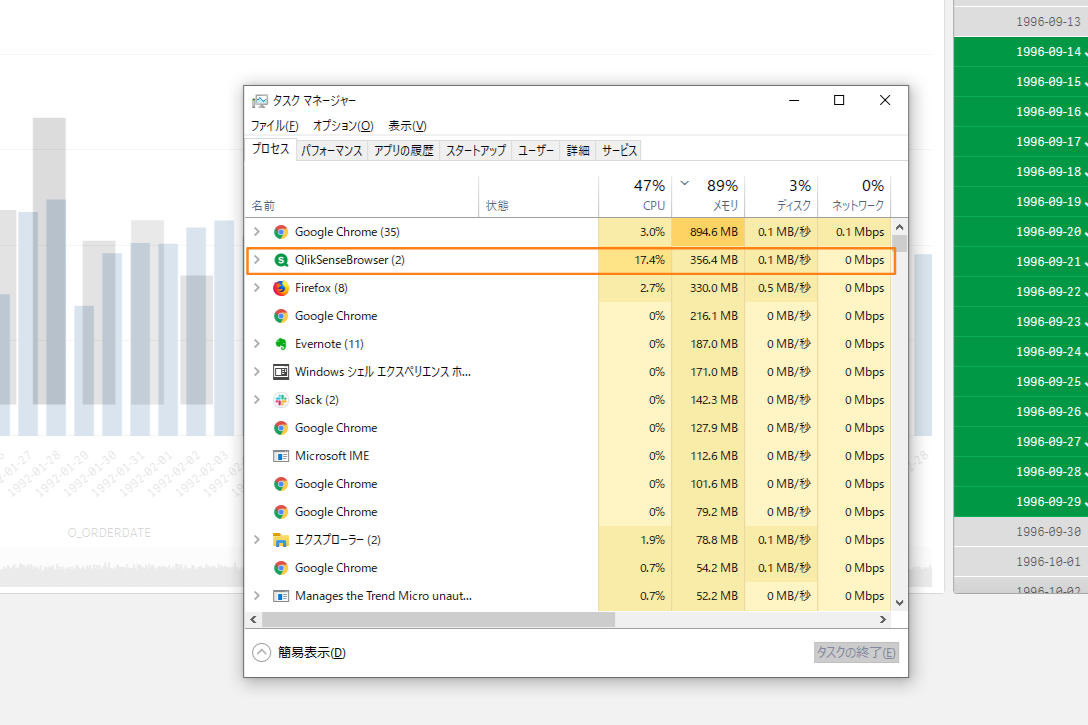
Task: Open the オプション(O) menu
Action: (x=343, y=126)
